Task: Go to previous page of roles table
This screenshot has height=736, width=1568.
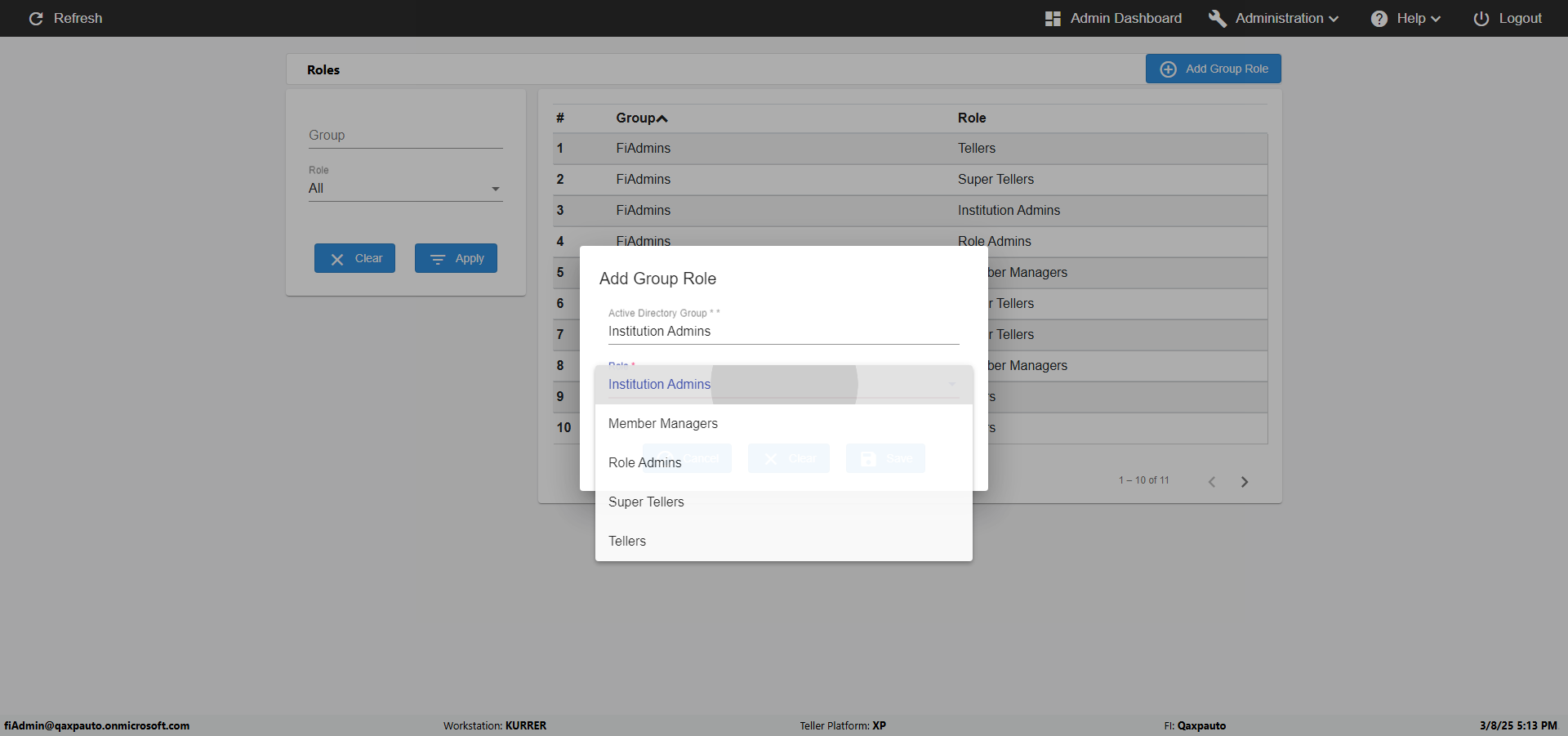Action: [x=1212, y=482]
